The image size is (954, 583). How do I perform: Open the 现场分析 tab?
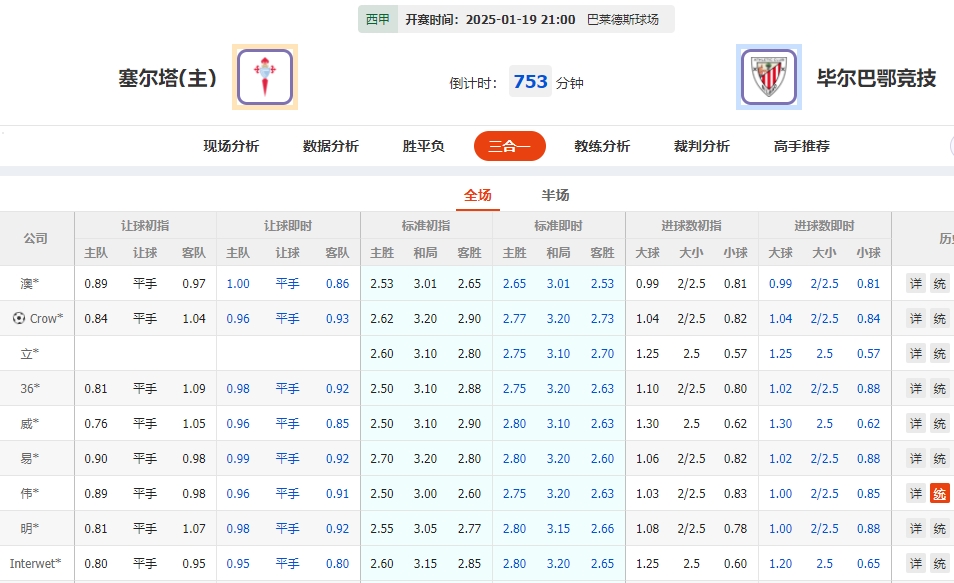[231, 145]
